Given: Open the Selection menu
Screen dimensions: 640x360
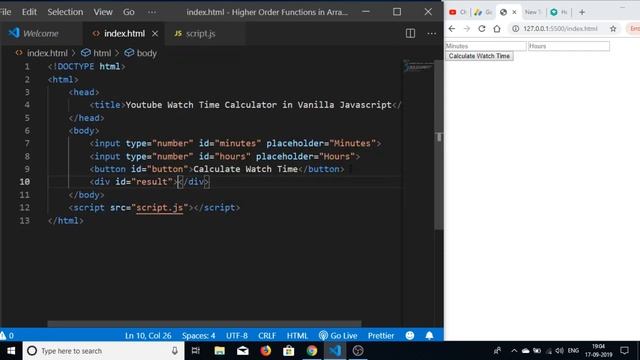Looking at the screenshot, I should pos(65,12).
